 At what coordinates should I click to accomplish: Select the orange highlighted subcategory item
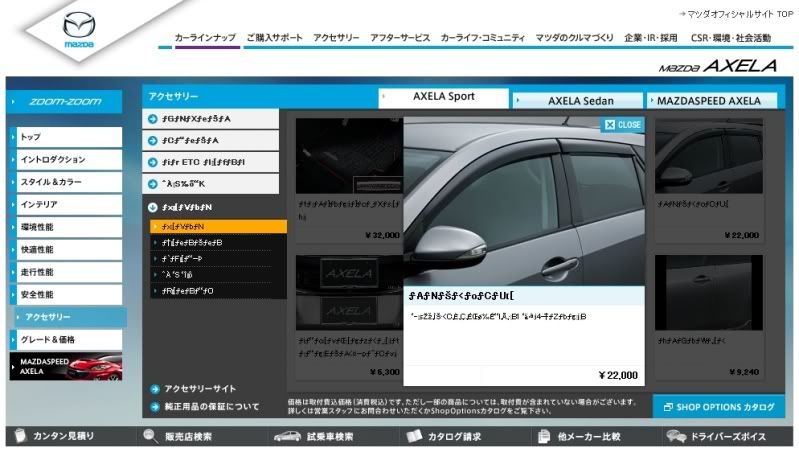point(218,226)
